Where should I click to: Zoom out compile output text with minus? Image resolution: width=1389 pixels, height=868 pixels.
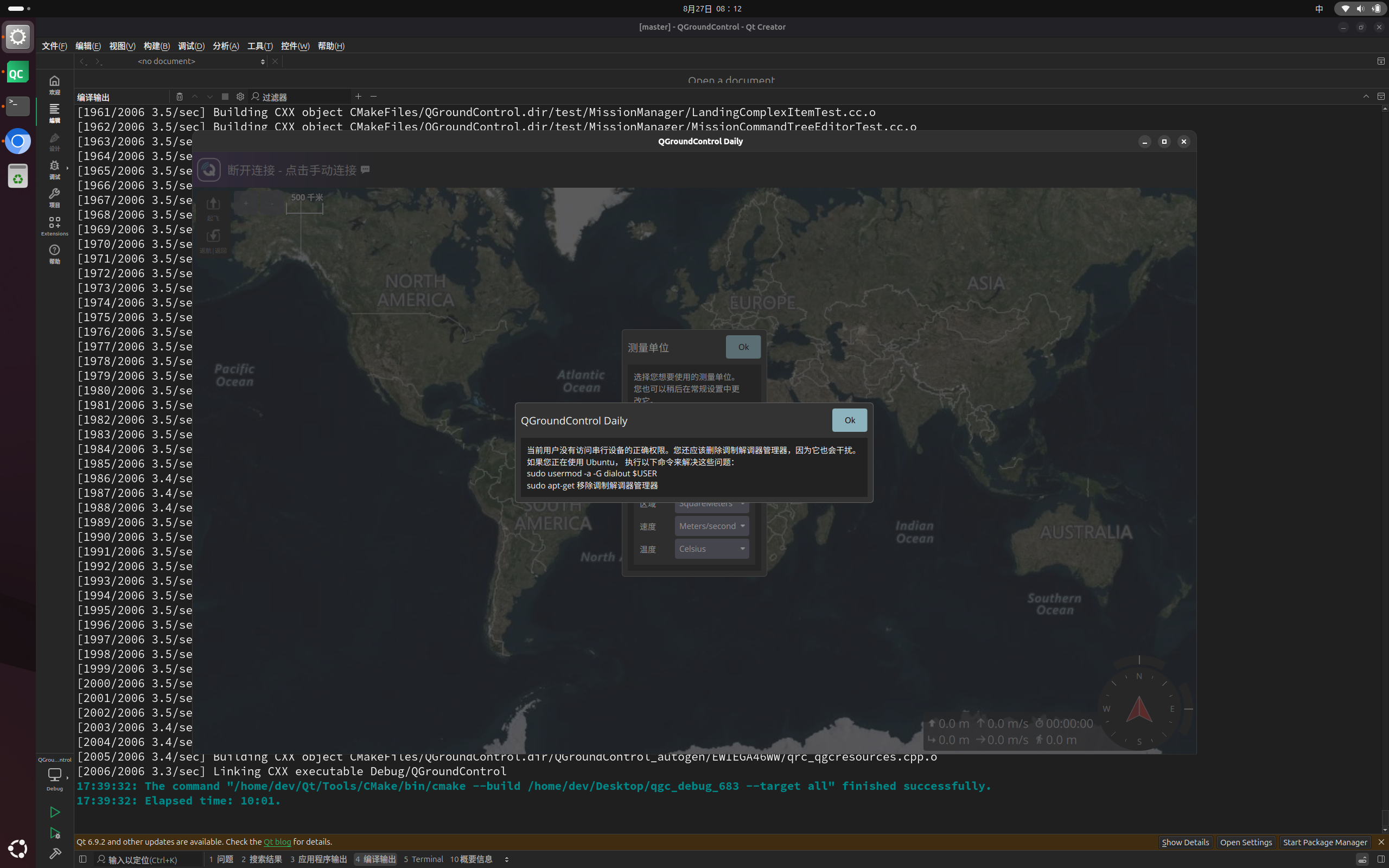(374, 97)
